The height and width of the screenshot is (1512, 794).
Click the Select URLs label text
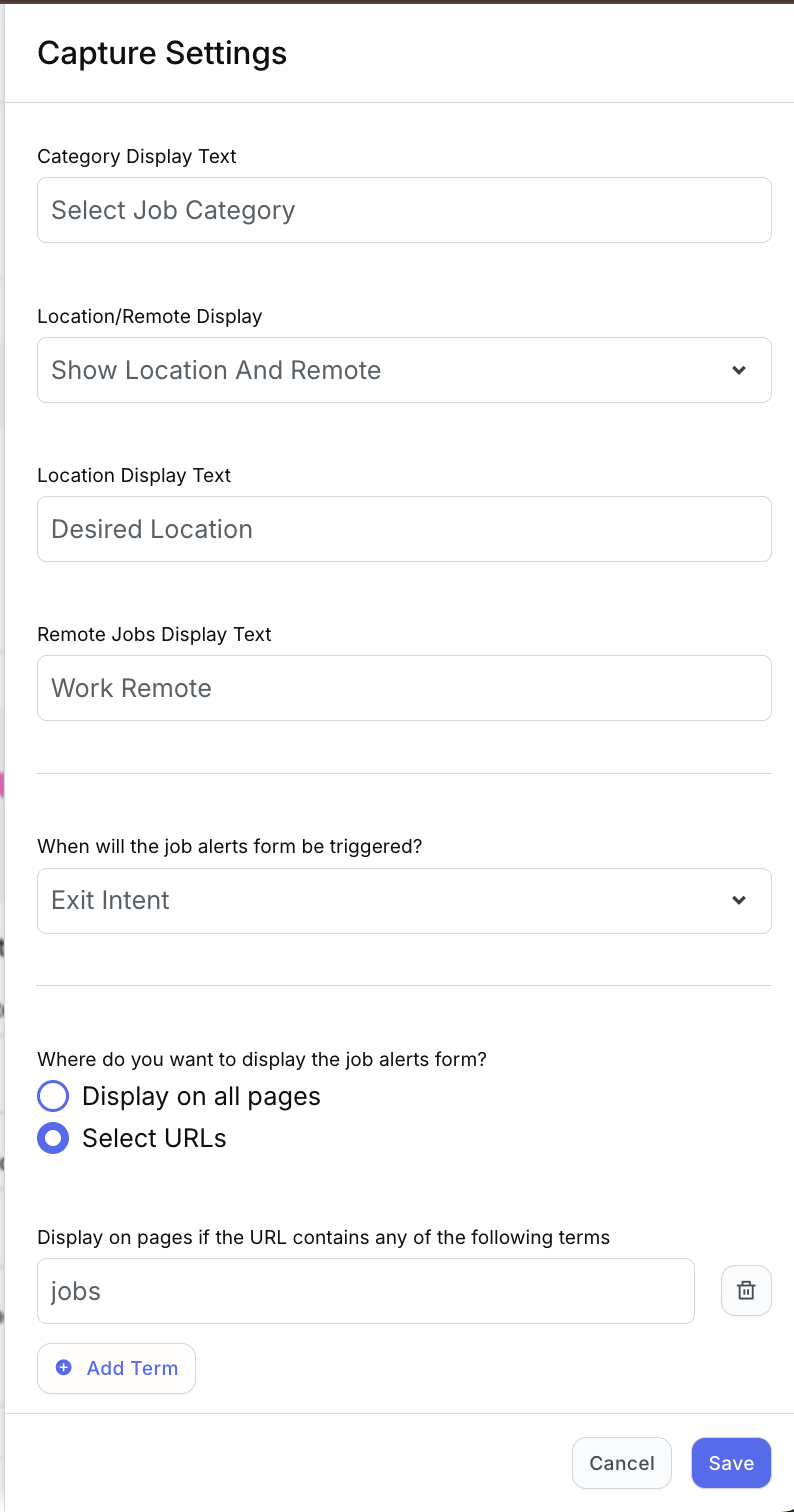click(154, 1138)
